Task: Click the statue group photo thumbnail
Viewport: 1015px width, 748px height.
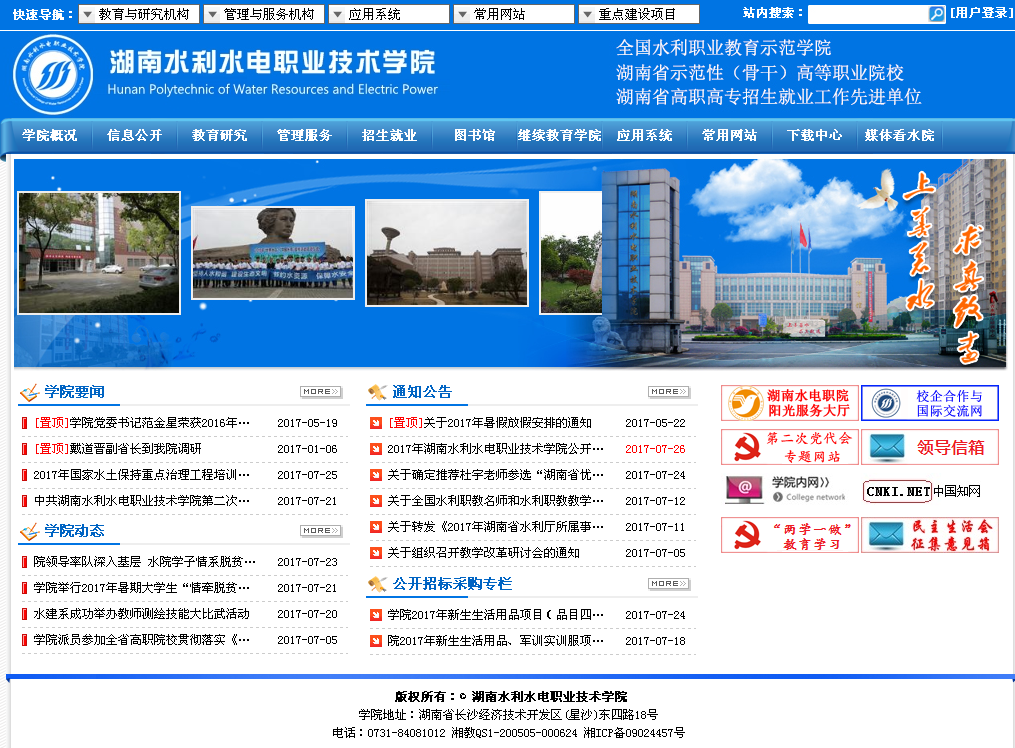Action: pyautogui.click(x=273, y=252)
